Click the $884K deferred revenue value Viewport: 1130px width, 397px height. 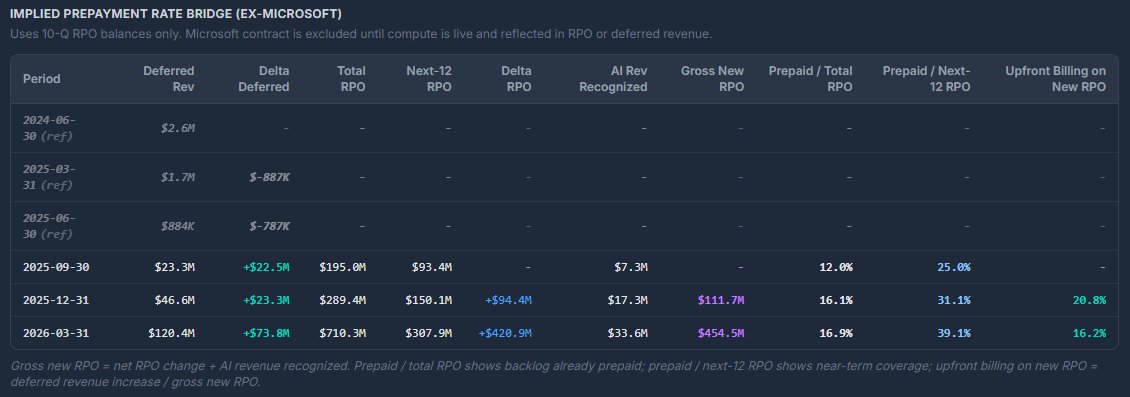(x=177, y=226)
